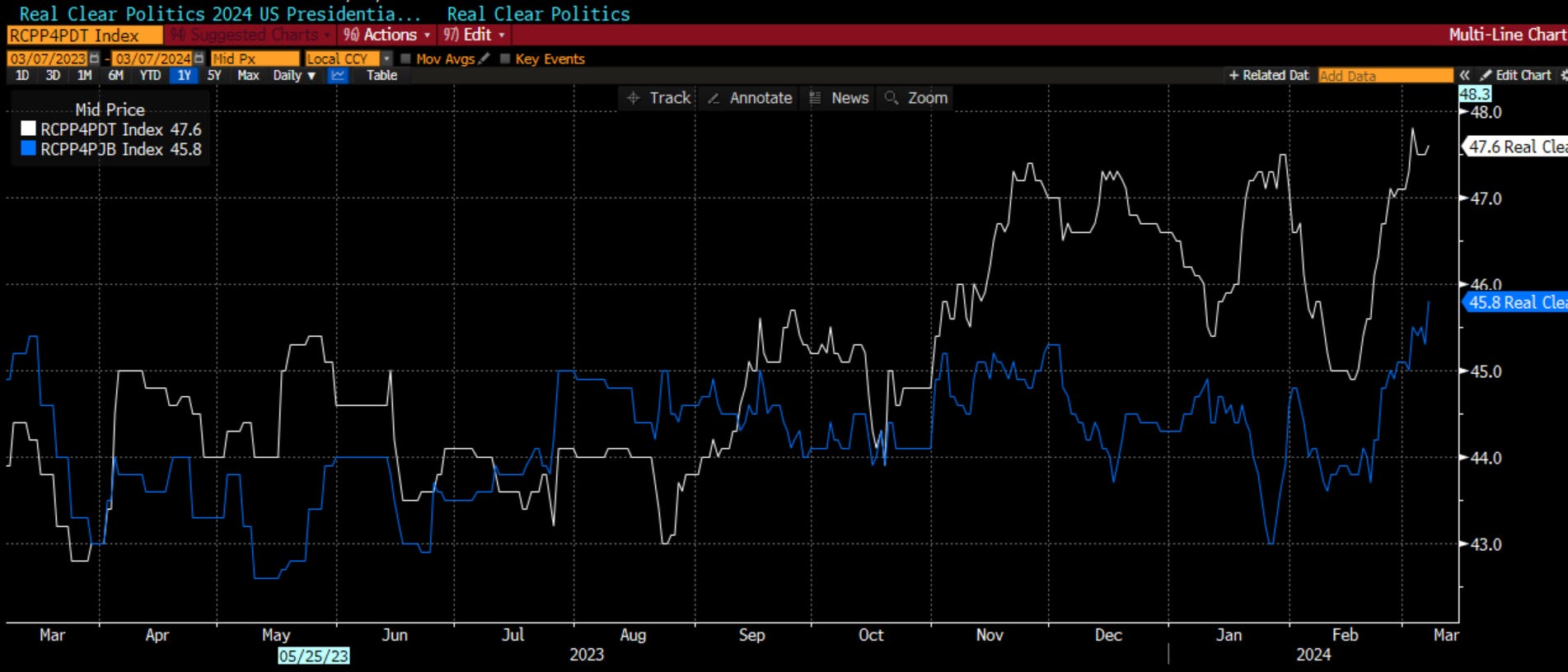Click the white RCPP4PDT legend color swatch
1568x672 pixels.
click(x=28, y=128)
